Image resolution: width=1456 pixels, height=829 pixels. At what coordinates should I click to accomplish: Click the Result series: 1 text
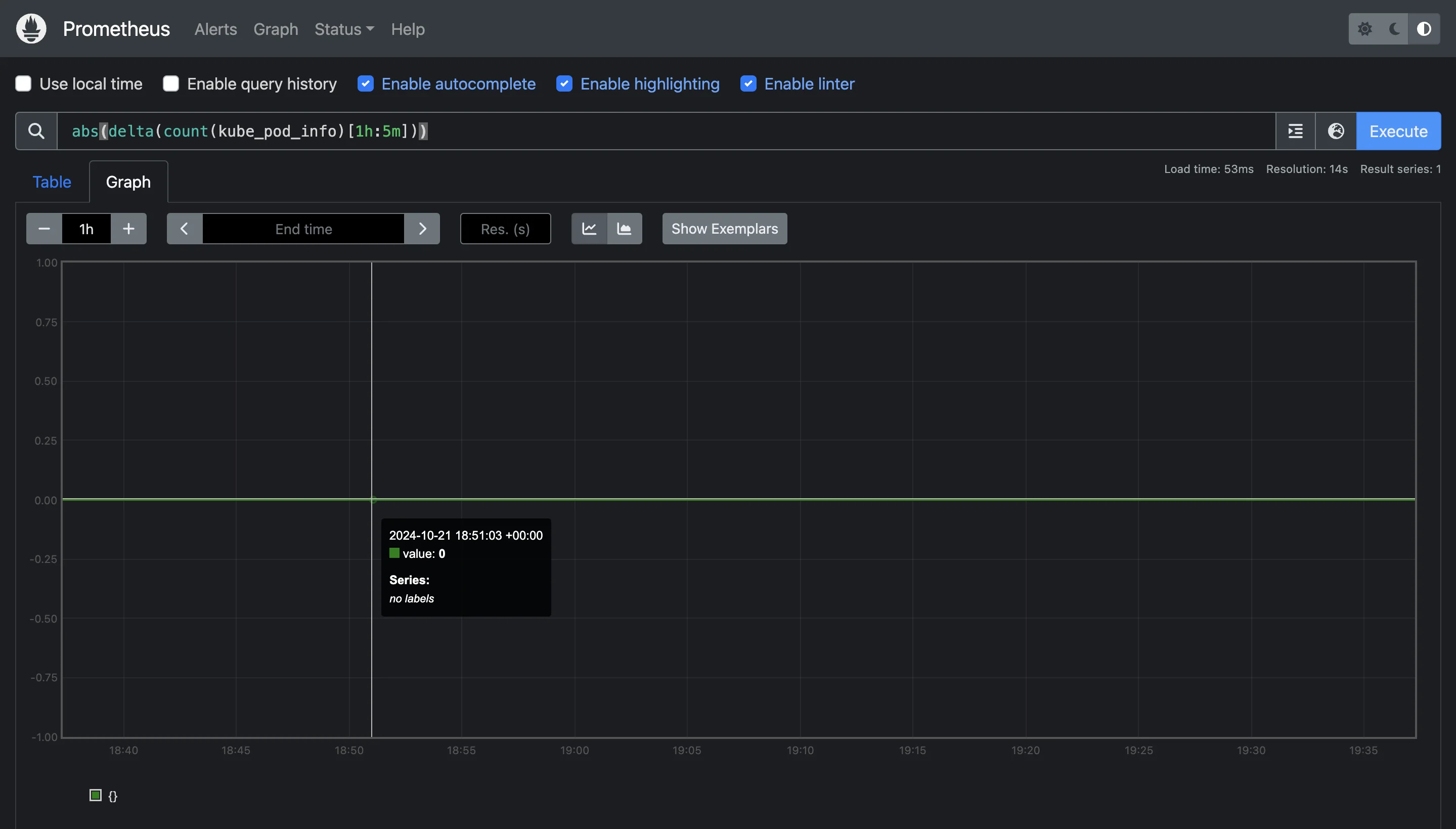[x=1400, y=169]
